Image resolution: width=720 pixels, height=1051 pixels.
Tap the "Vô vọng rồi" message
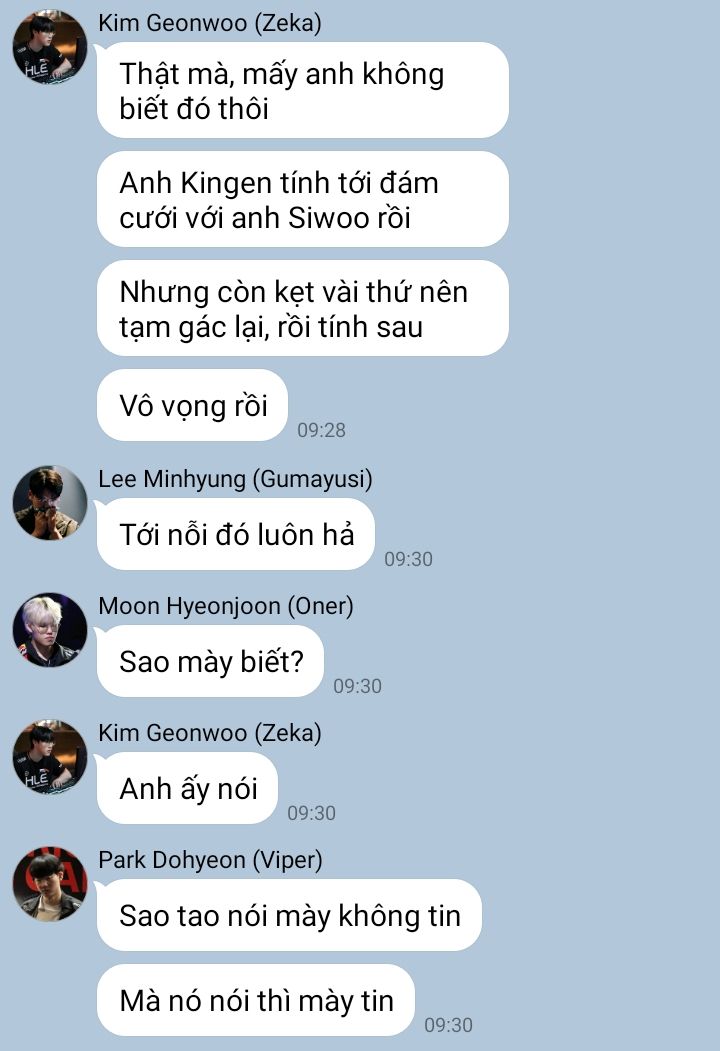[x=192, y=406]
